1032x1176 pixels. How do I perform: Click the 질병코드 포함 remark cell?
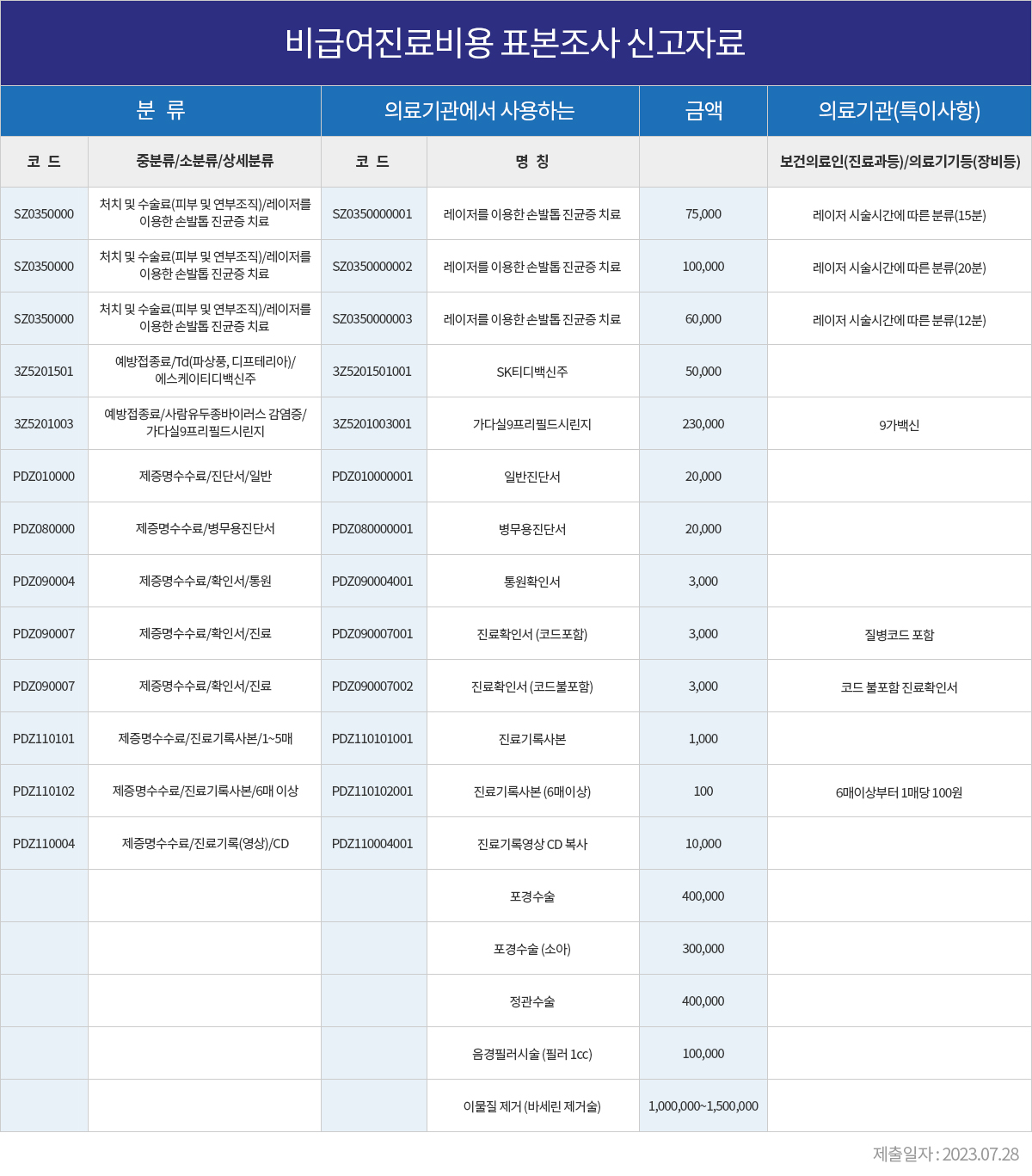point(899,633)
